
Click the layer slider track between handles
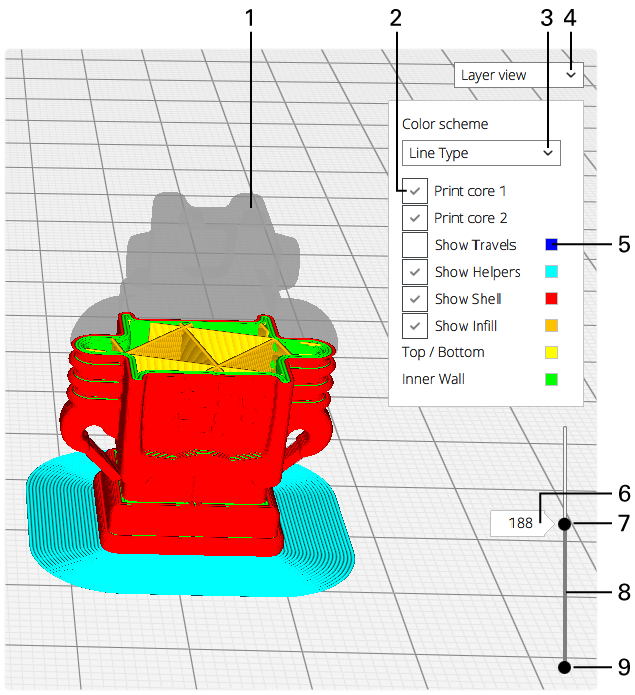(565, 595)
